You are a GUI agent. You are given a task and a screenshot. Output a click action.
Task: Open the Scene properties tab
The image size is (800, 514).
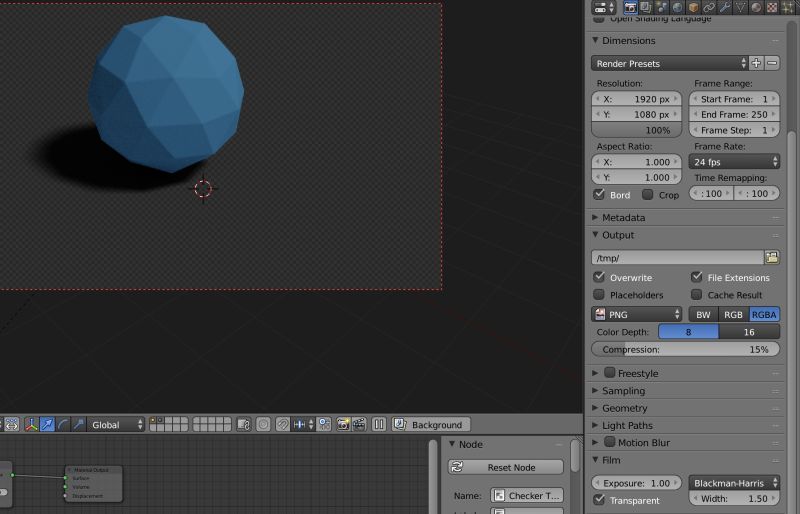click(x=662, y=7)
